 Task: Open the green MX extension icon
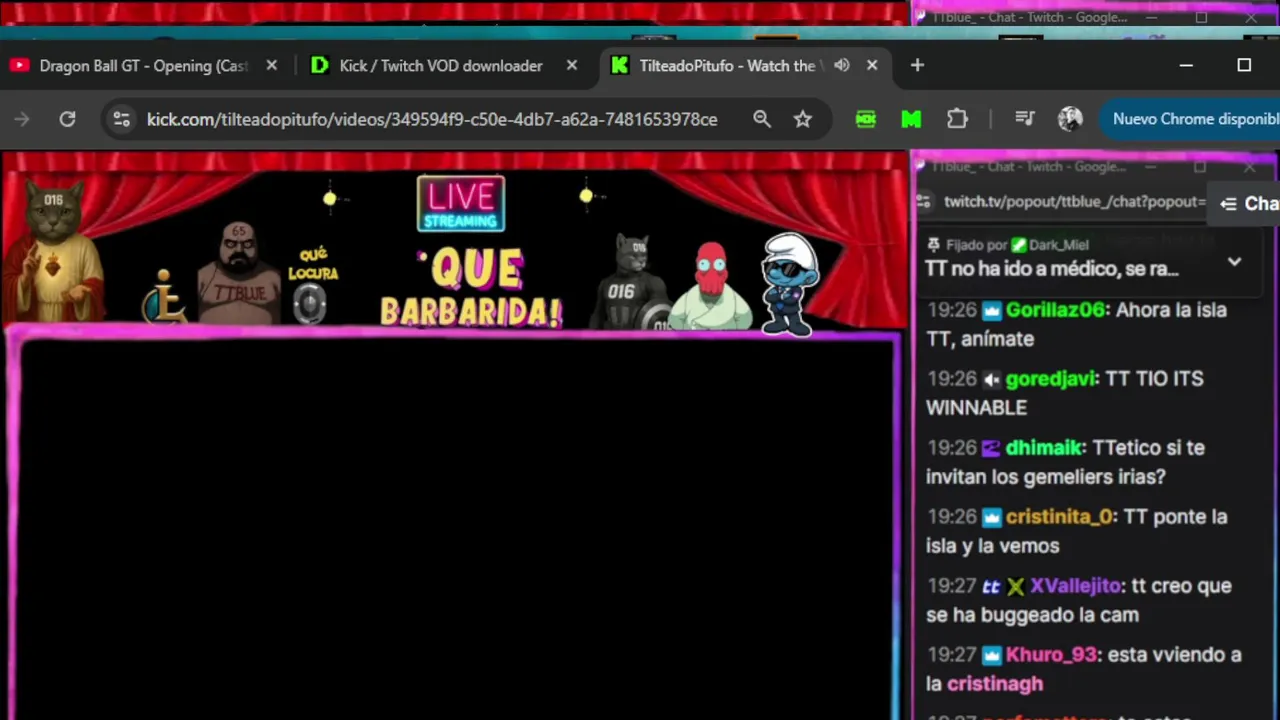pos(866,119)
